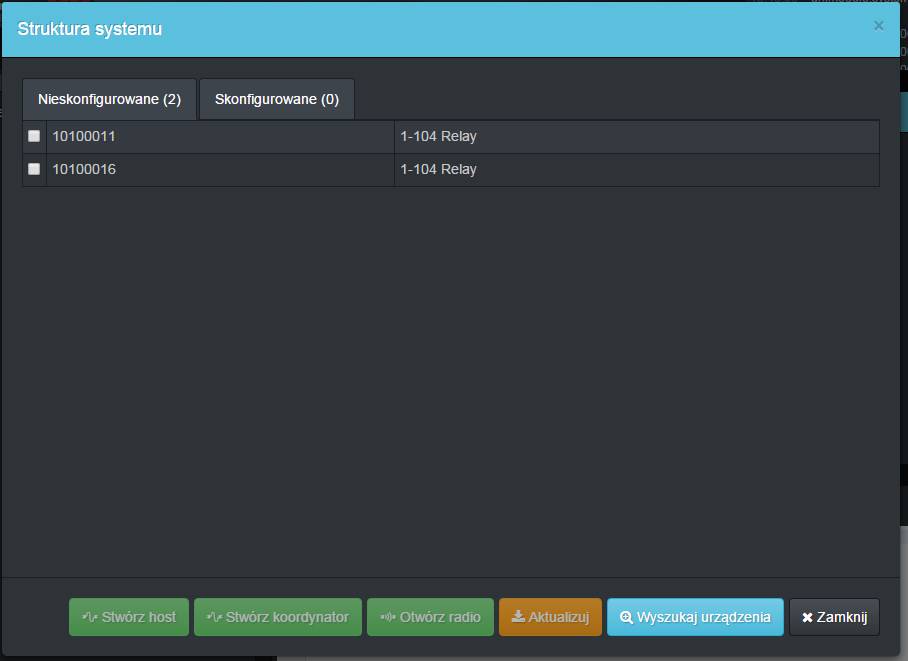Select the device ID 10100016 cell

click(220, 170)
